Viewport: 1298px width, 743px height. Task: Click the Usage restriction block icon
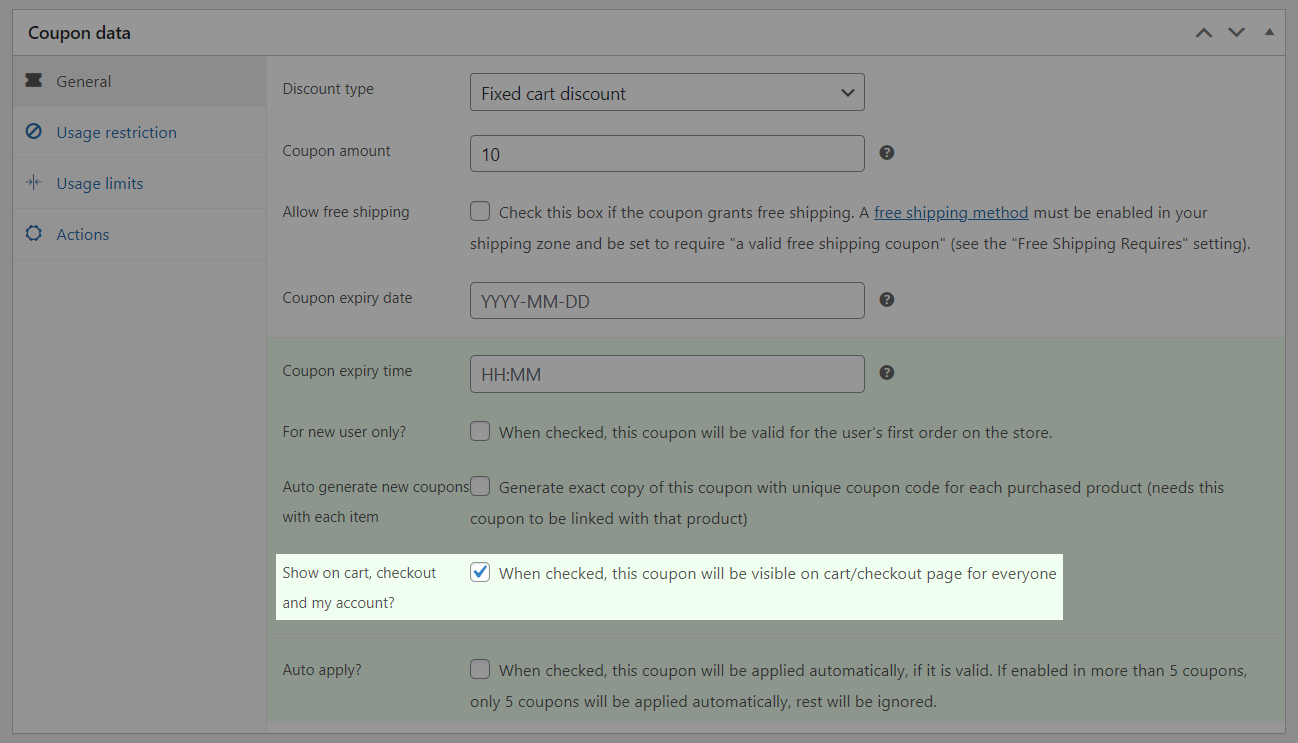pos(34,132)
